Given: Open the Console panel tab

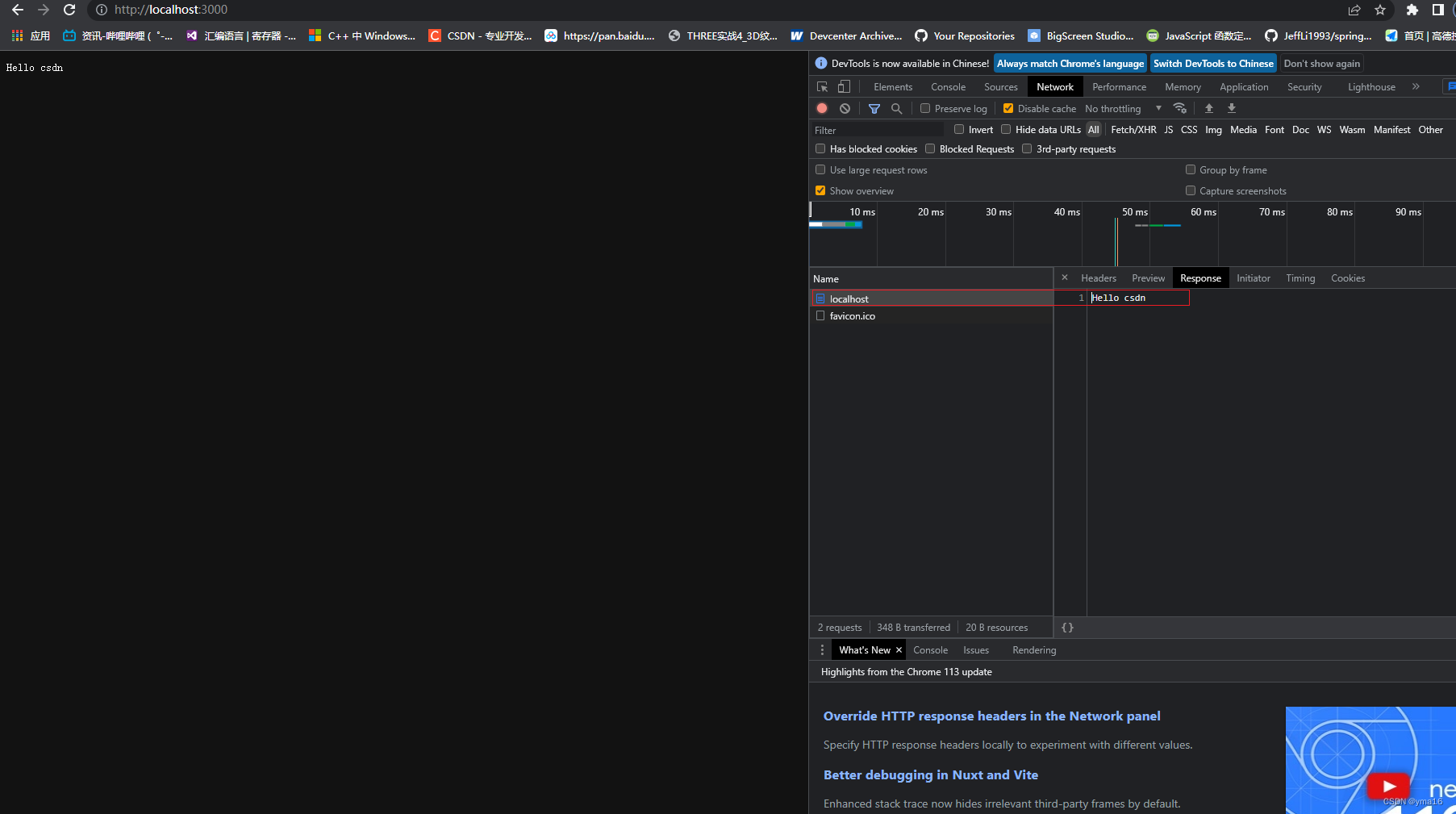Looking at the screenshot, I should tap(948, 86).
